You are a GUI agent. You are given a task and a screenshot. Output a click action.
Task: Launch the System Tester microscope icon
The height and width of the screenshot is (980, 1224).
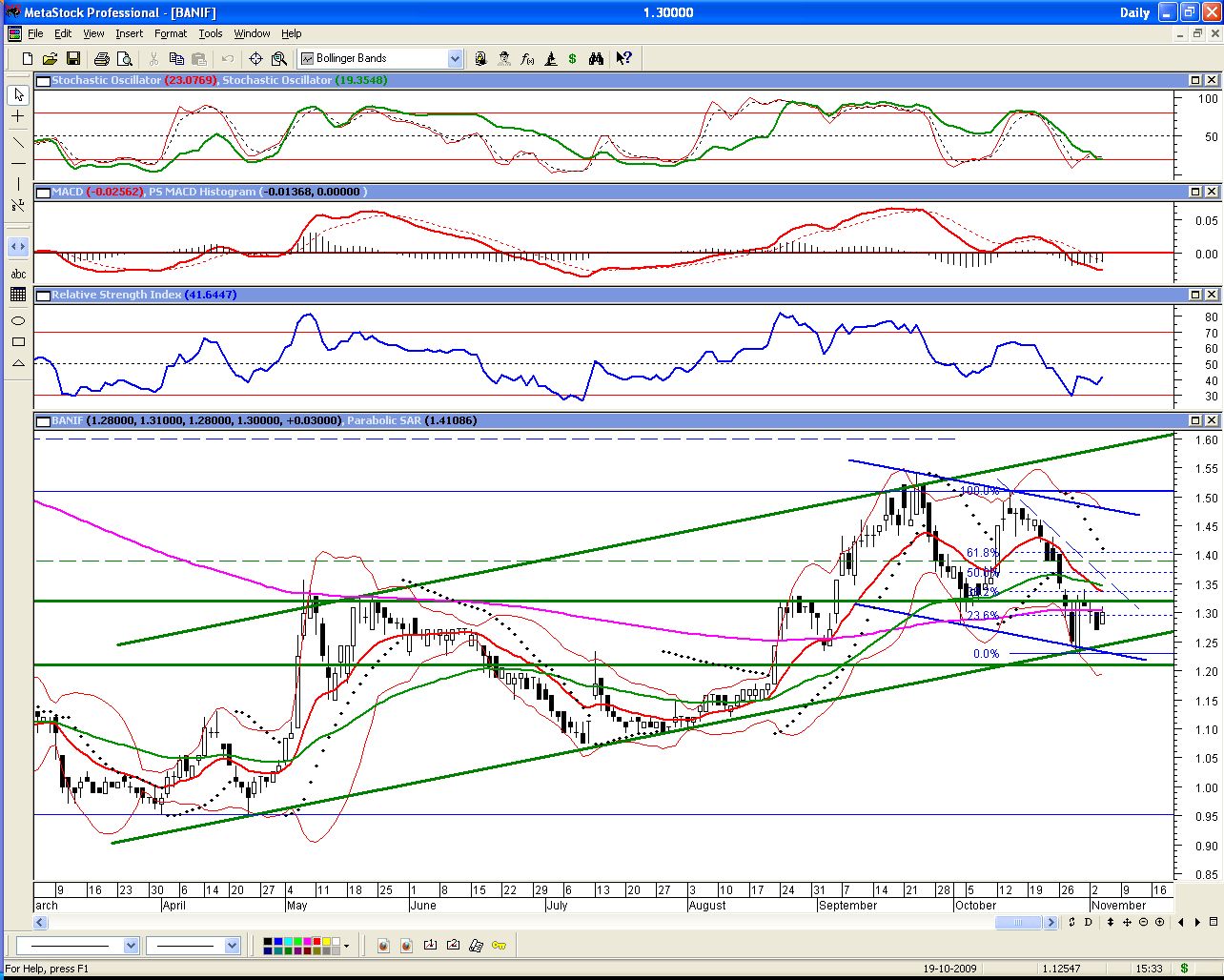pos(550,58)
